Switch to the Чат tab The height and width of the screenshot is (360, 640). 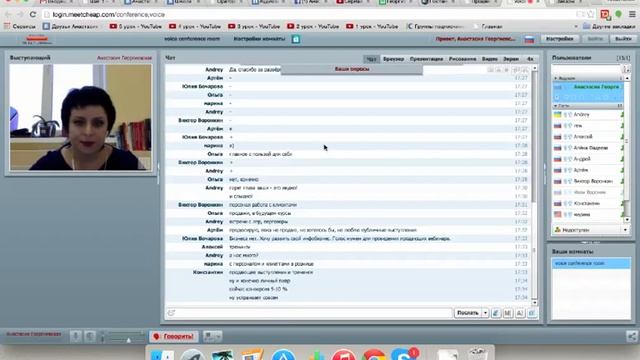371,59
